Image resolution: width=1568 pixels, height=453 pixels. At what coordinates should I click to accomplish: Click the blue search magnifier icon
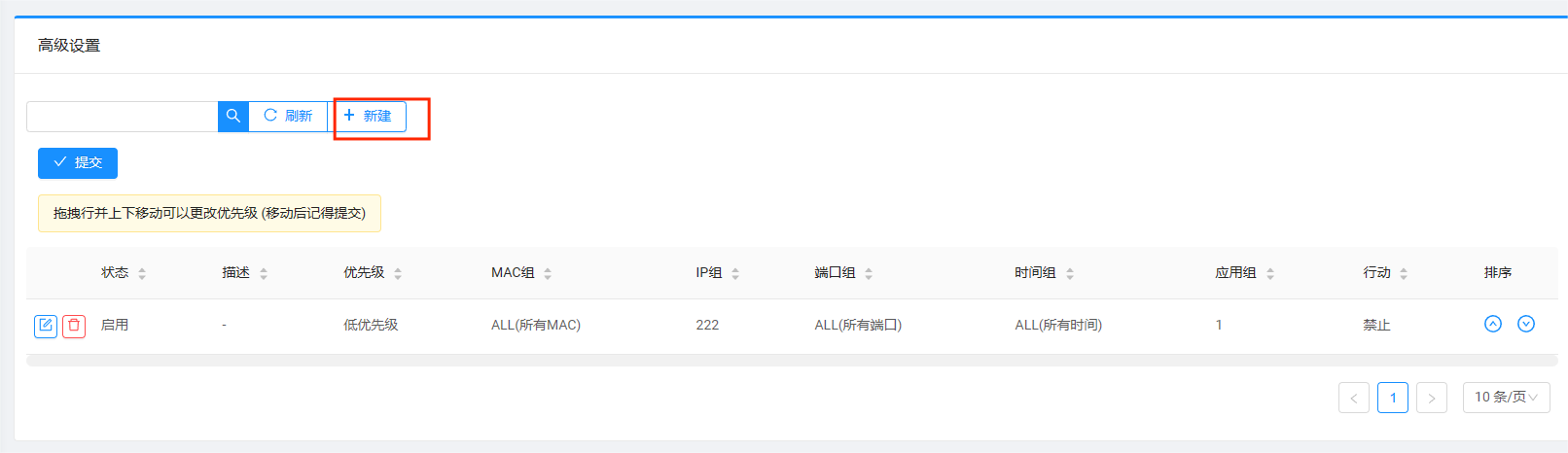tap(233, 116)
